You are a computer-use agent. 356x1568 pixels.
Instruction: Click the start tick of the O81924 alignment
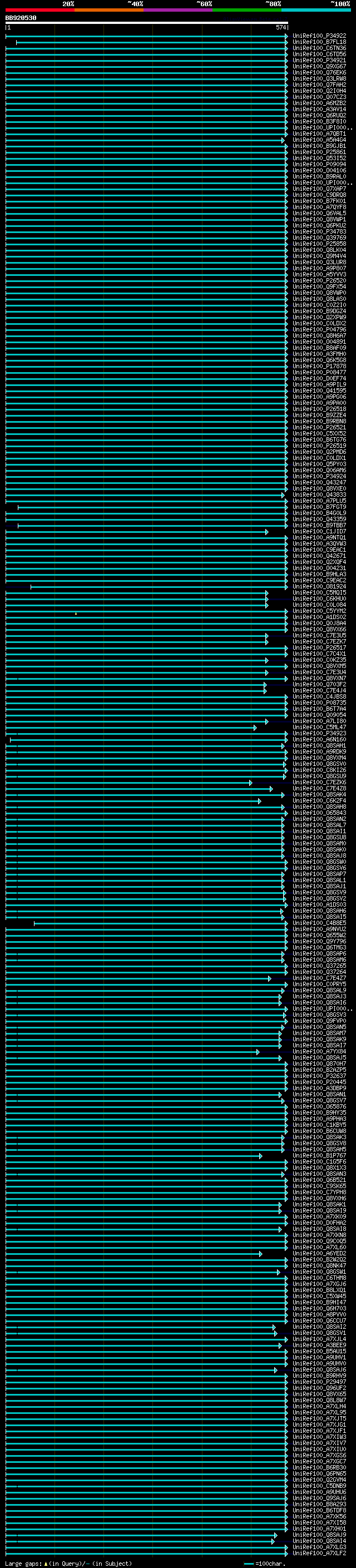click(31, 587)
